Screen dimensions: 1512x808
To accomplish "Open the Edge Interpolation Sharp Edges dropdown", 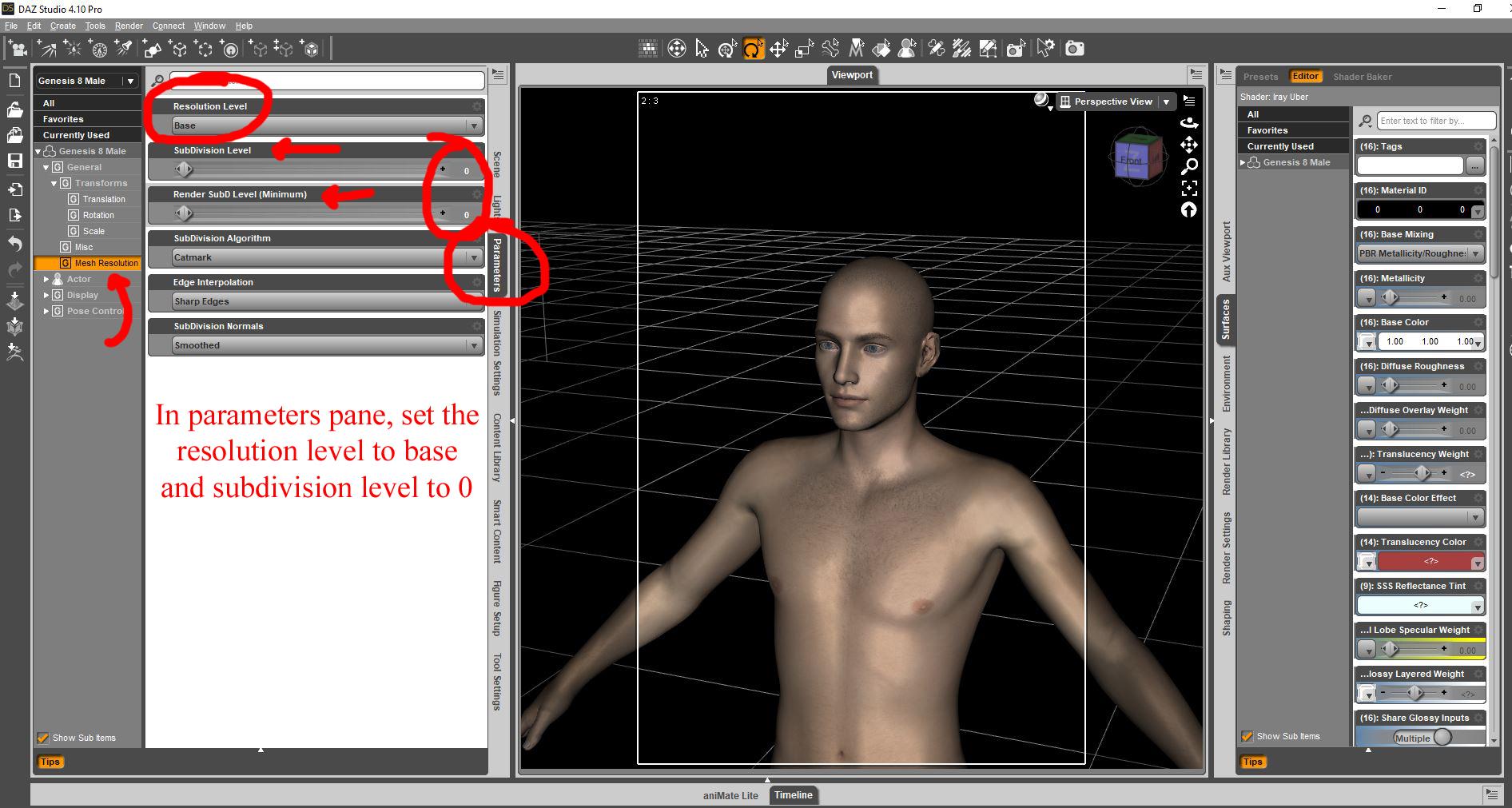I will coord(328,301).
